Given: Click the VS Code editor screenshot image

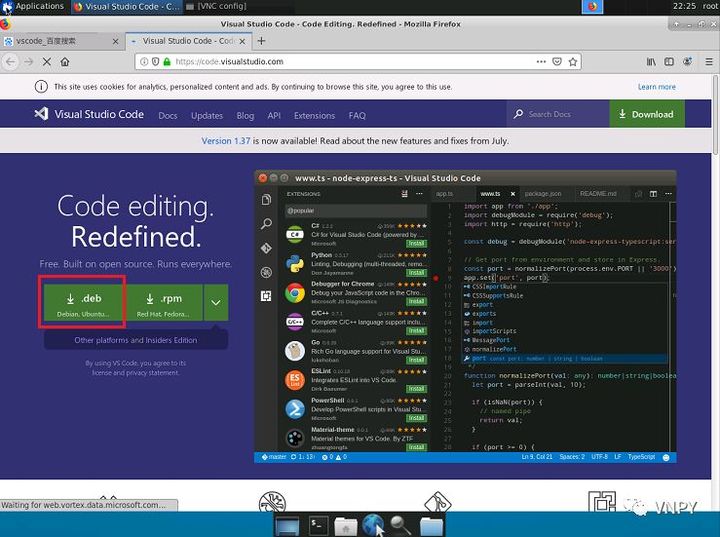Looking at the screenshot, I should pyautogui.click(x=465, y=317).
